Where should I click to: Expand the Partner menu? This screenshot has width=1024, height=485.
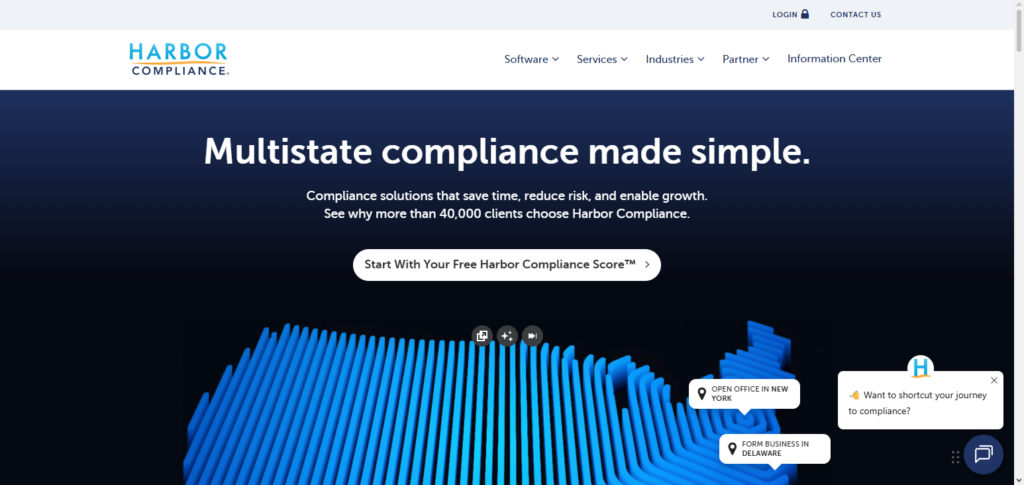(746, 59)
